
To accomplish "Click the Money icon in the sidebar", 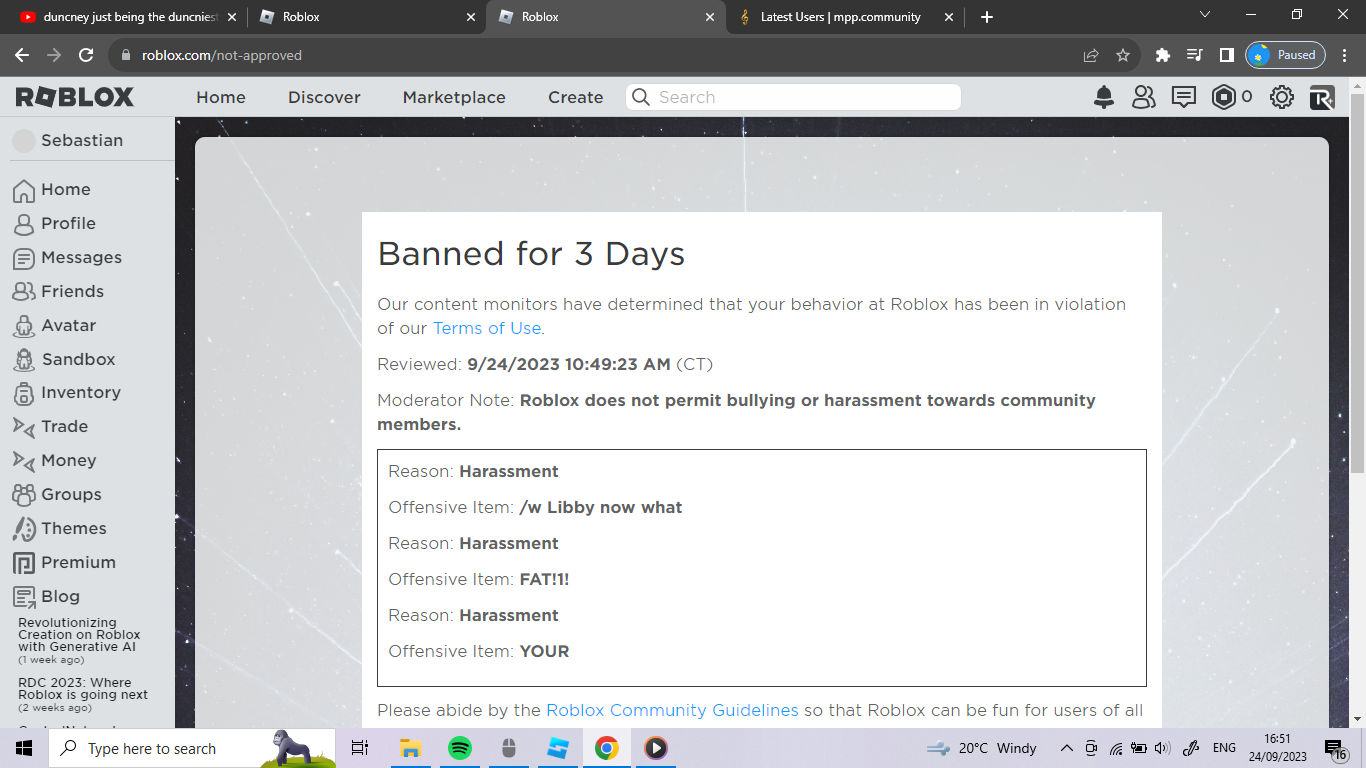I will point(24,461).
